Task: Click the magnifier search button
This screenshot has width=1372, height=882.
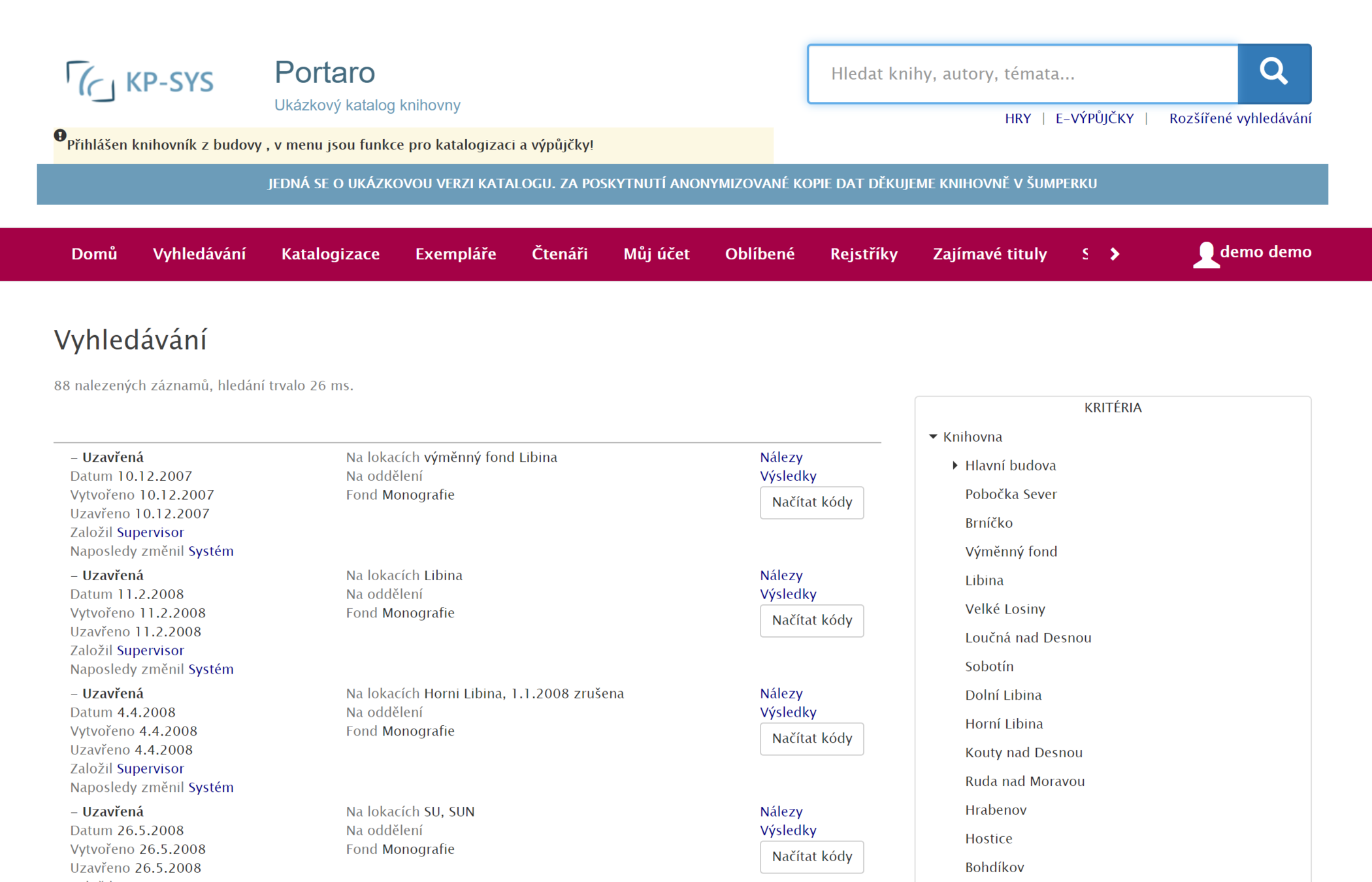Action: pos(1273,73)
